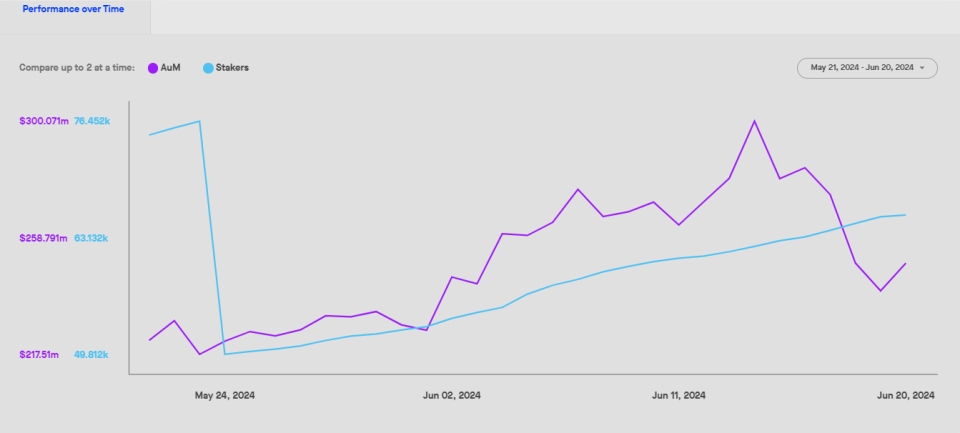Open the Performance over Time tab
This screenshot has width=960, height=433.
[73, 10]
